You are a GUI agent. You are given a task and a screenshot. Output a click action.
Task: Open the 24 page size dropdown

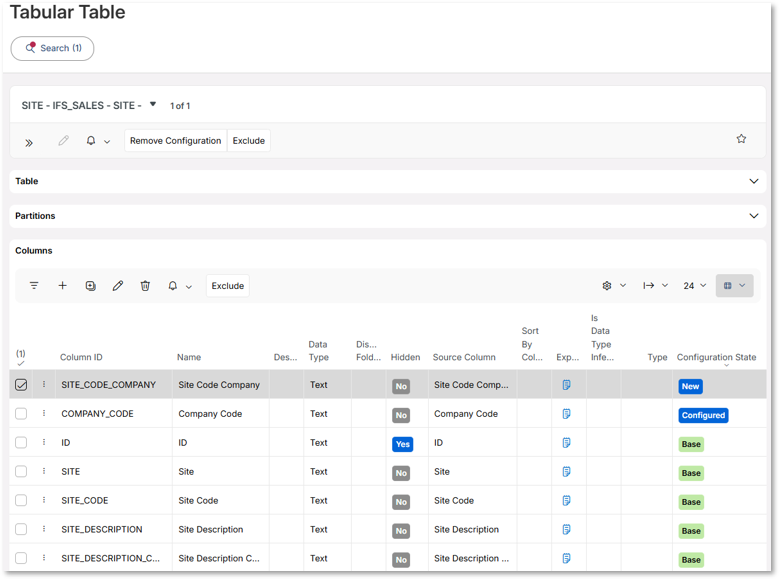694,286
